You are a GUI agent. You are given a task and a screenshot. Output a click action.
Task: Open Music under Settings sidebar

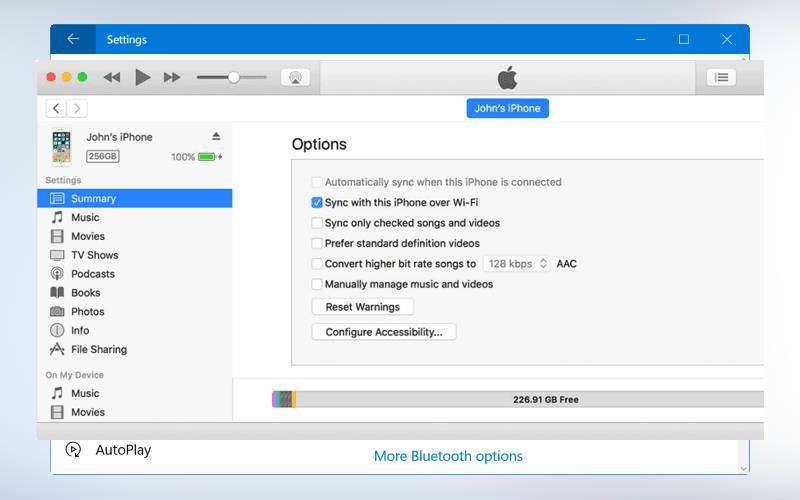pos(135,217)
